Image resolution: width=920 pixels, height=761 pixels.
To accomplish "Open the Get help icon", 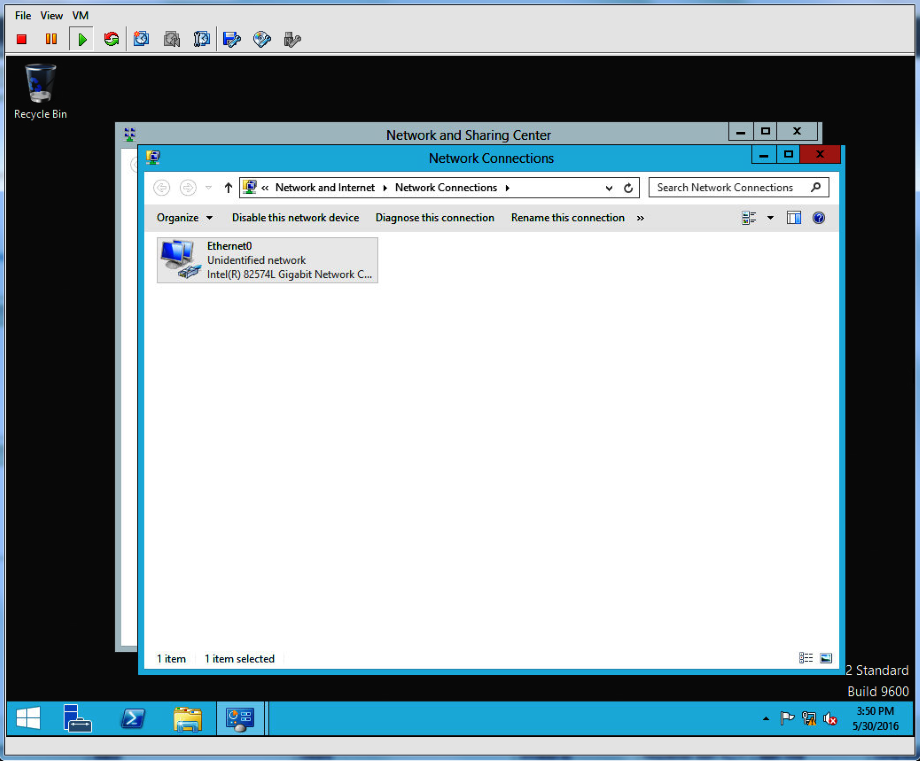I will pos(819,218).
